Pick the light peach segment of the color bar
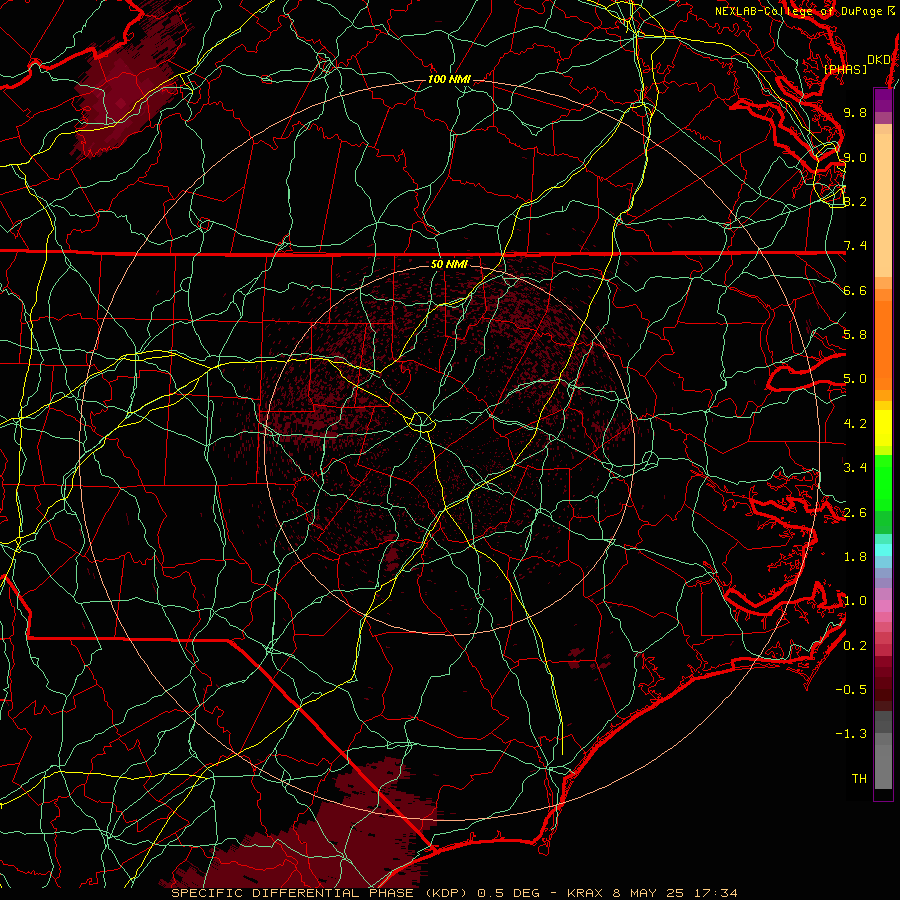Image resolution: width=900 pixels, height=900 pixels. pos(883,205)
